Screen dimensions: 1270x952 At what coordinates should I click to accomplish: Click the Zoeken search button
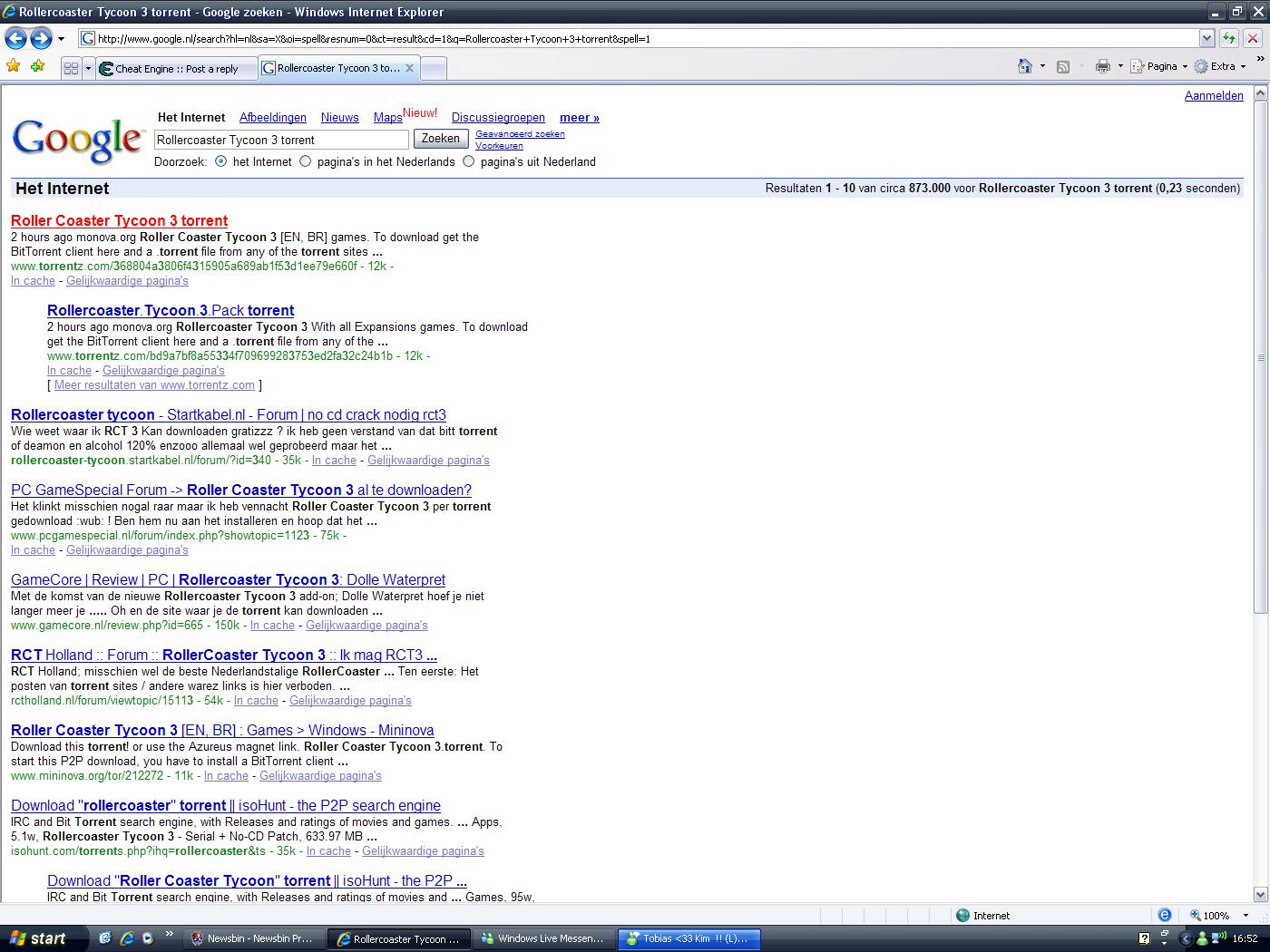coord(441,139)
